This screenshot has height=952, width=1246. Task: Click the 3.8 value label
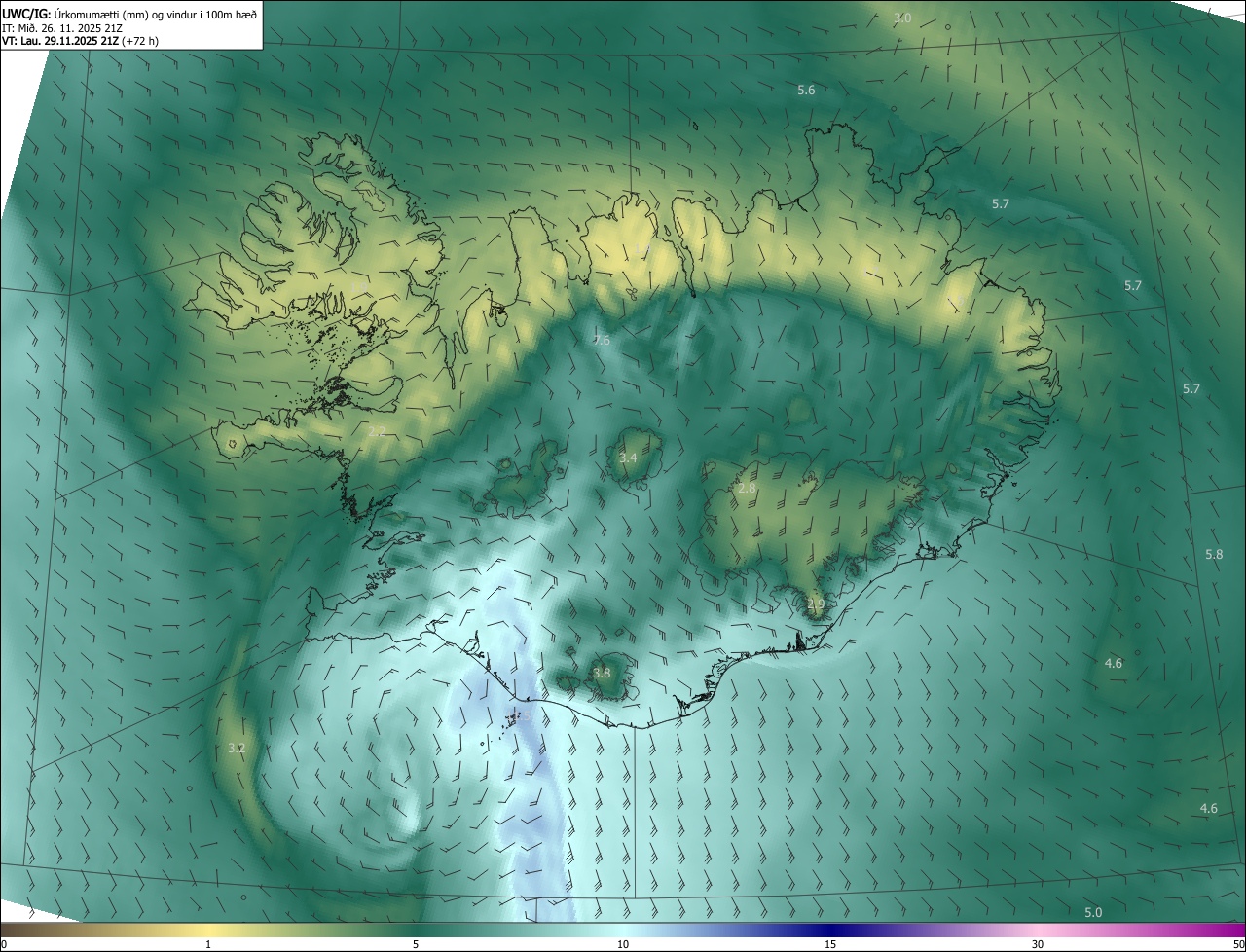[x=602, y=673]
